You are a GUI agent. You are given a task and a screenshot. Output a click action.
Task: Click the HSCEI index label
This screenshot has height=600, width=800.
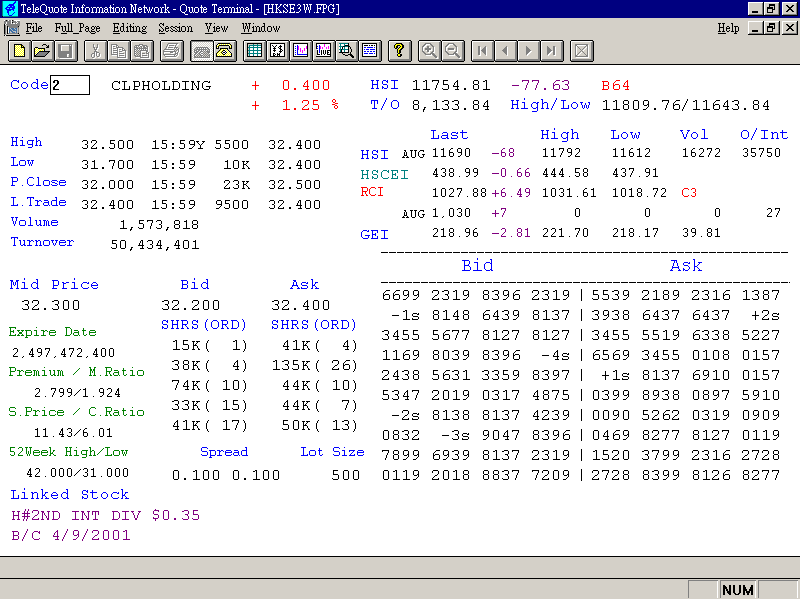pyautogui.click(x=385, y=174)
